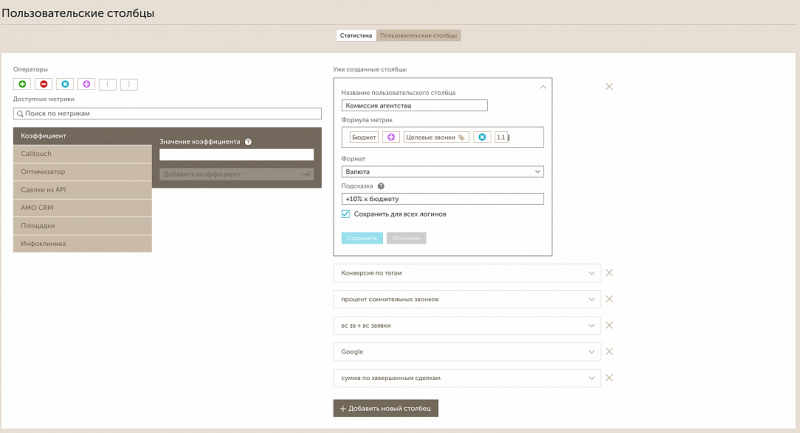This screenshot has height=433, width=800.
Task: Select the Calltouch metrics category
Action: pyautogui.click(x=82, y=153)
